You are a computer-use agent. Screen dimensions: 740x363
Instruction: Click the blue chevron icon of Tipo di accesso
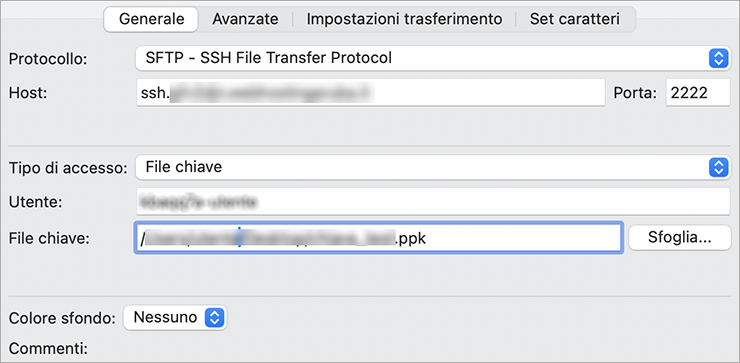718,167
